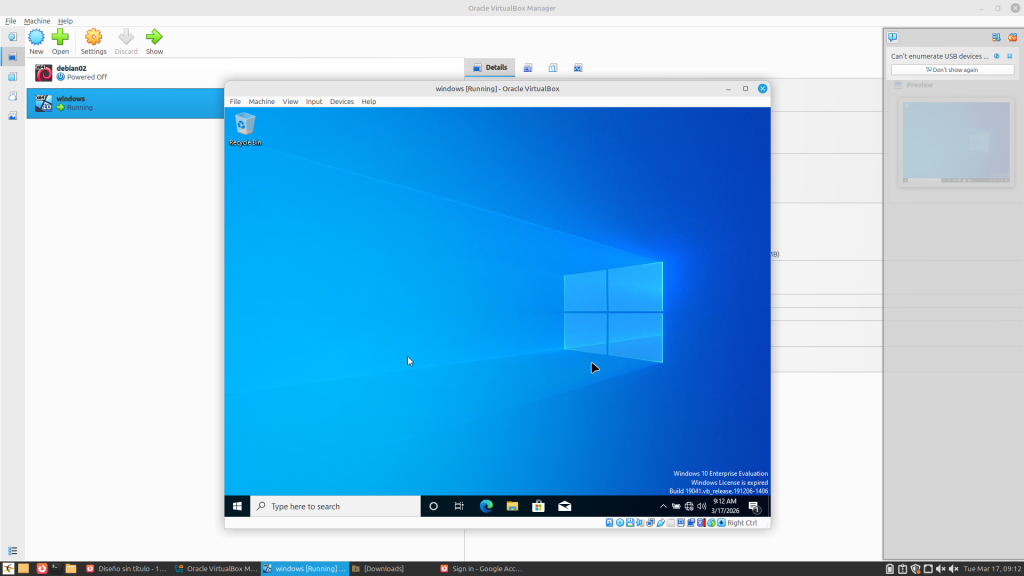Open the Devices menu in the VM window
Image resolution: width=1024 pixels, height=576 pixels.
341,102
